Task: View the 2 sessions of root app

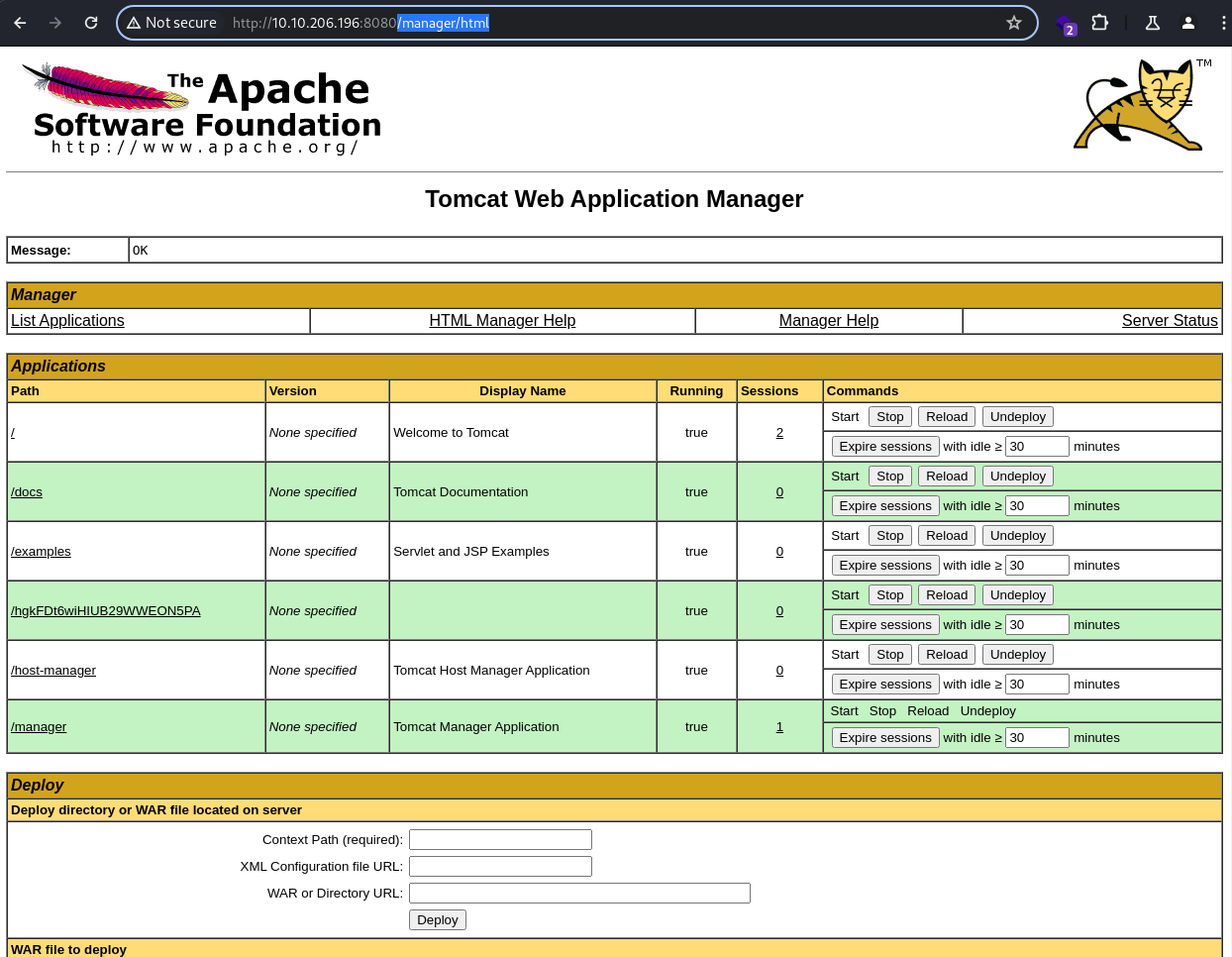Action: pyautogui.click(x=779, y=433)
